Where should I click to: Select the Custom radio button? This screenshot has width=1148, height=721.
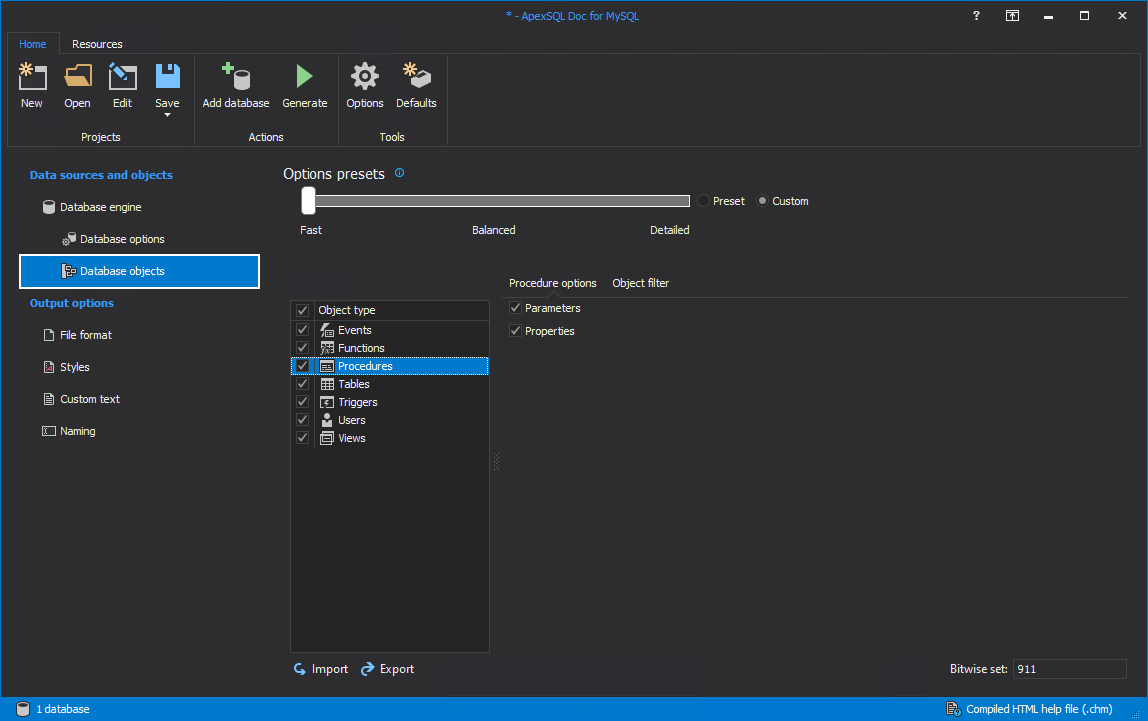click(x=762, y=201)
